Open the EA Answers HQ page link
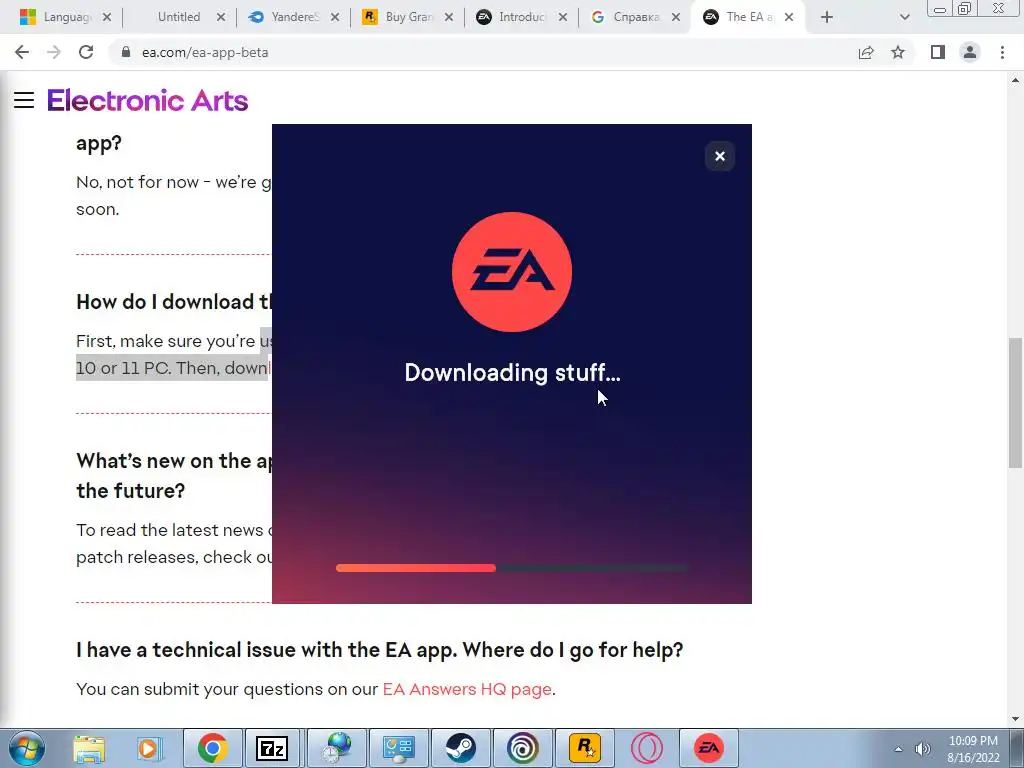1024x768 pixels. pos(467,689)
